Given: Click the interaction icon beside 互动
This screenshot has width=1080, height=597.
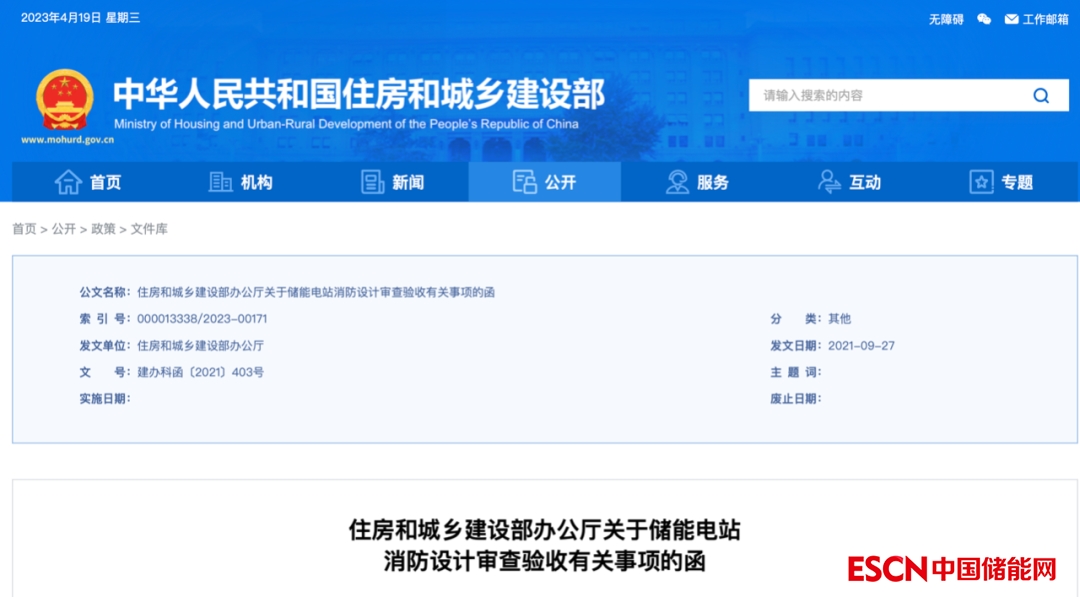Looking at the screenshot, I should click(829, 182).
